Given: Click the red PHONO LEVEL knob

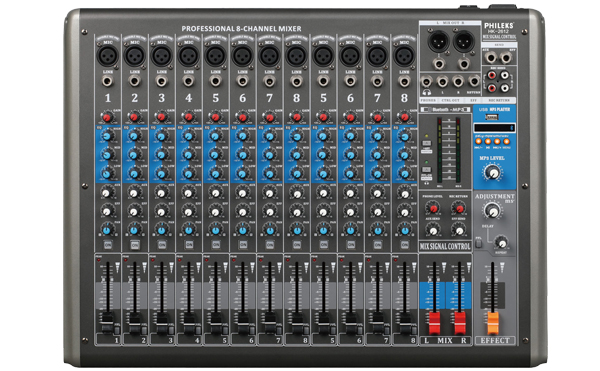Looking at the screenshot, I should (x=433, y=208).
